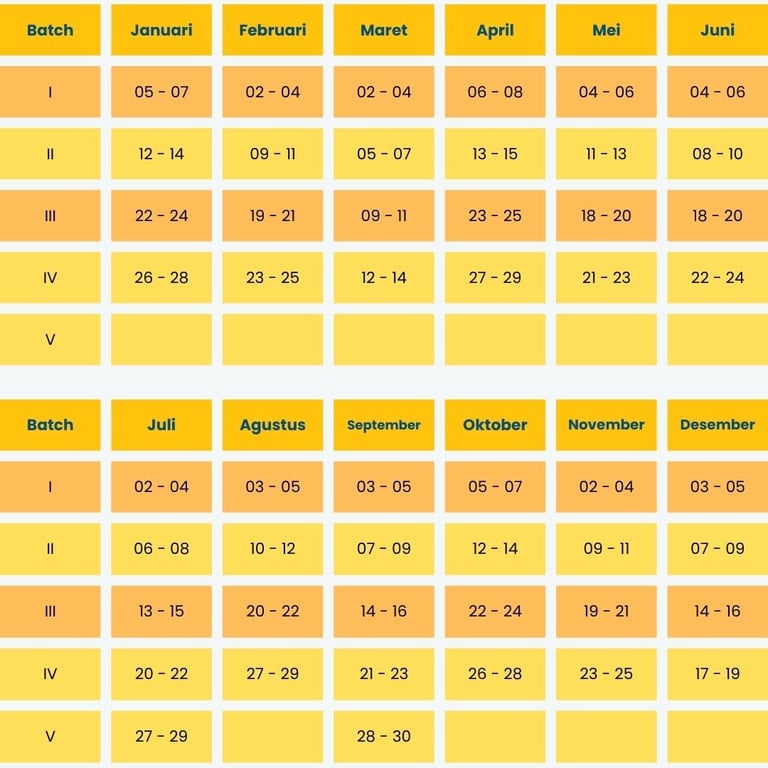Click Juli Batch V dates 27 - 29
Image resolution: width=768 pixels, height=768 pixels.
(161, 736)
